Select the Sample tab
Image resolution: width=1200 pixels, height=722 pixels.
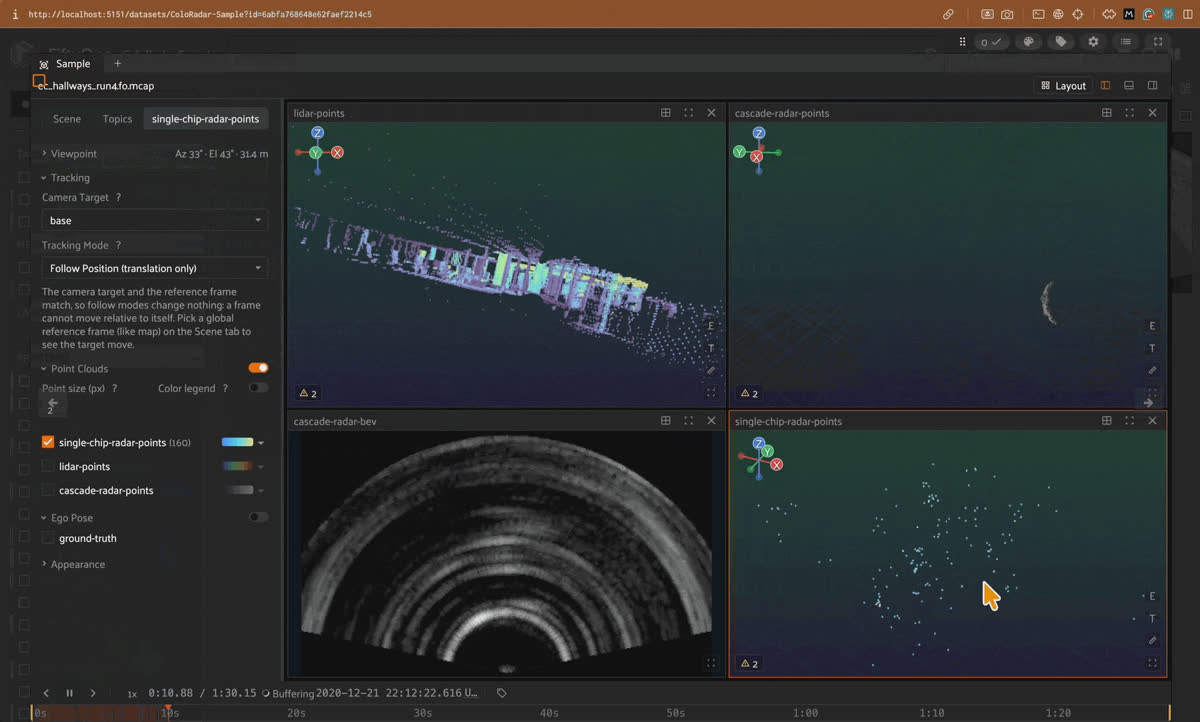(65, 64)
